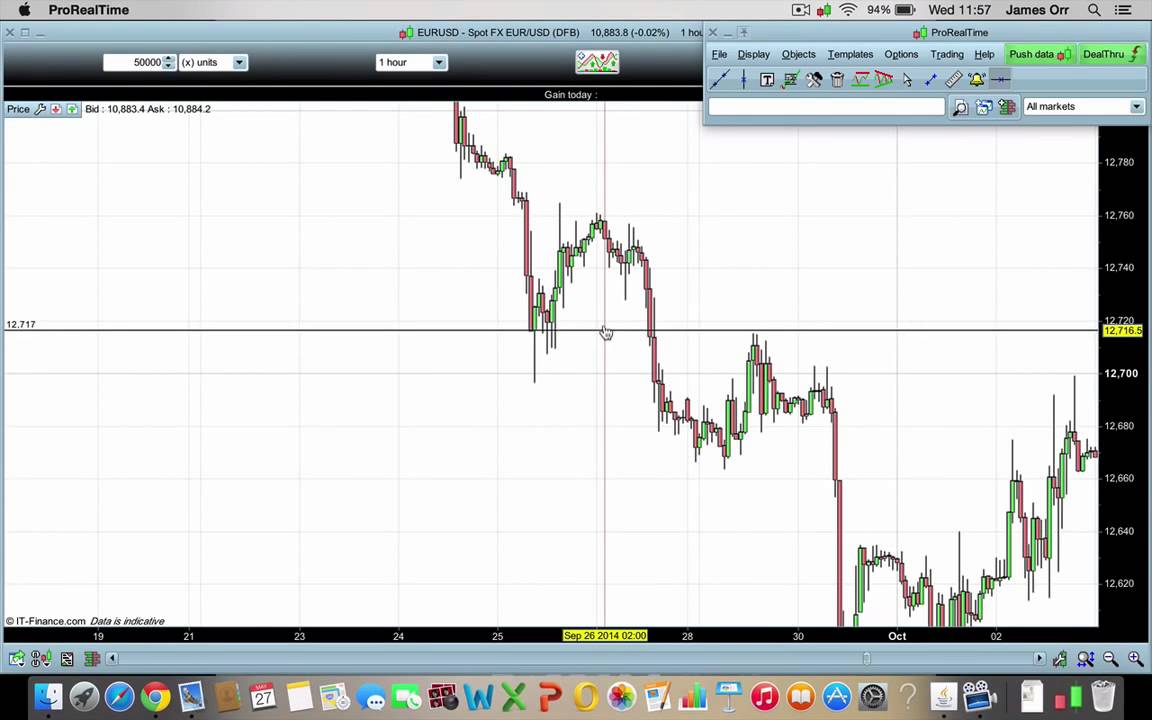The height and width of the screenshot is (720, 1152).
Task: Open the indicators wizard chart icon
Action: pos(597,62)
